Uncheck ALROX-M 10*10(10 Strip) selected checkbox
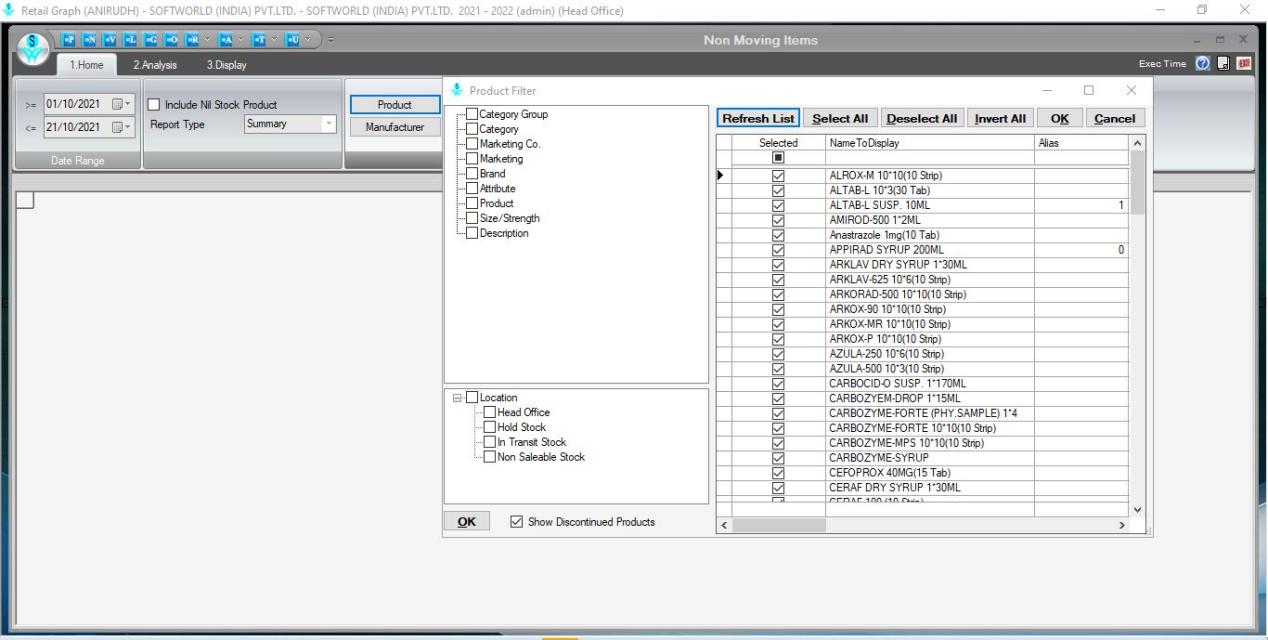Screen dimensions: 1268x640 point(779,175)
